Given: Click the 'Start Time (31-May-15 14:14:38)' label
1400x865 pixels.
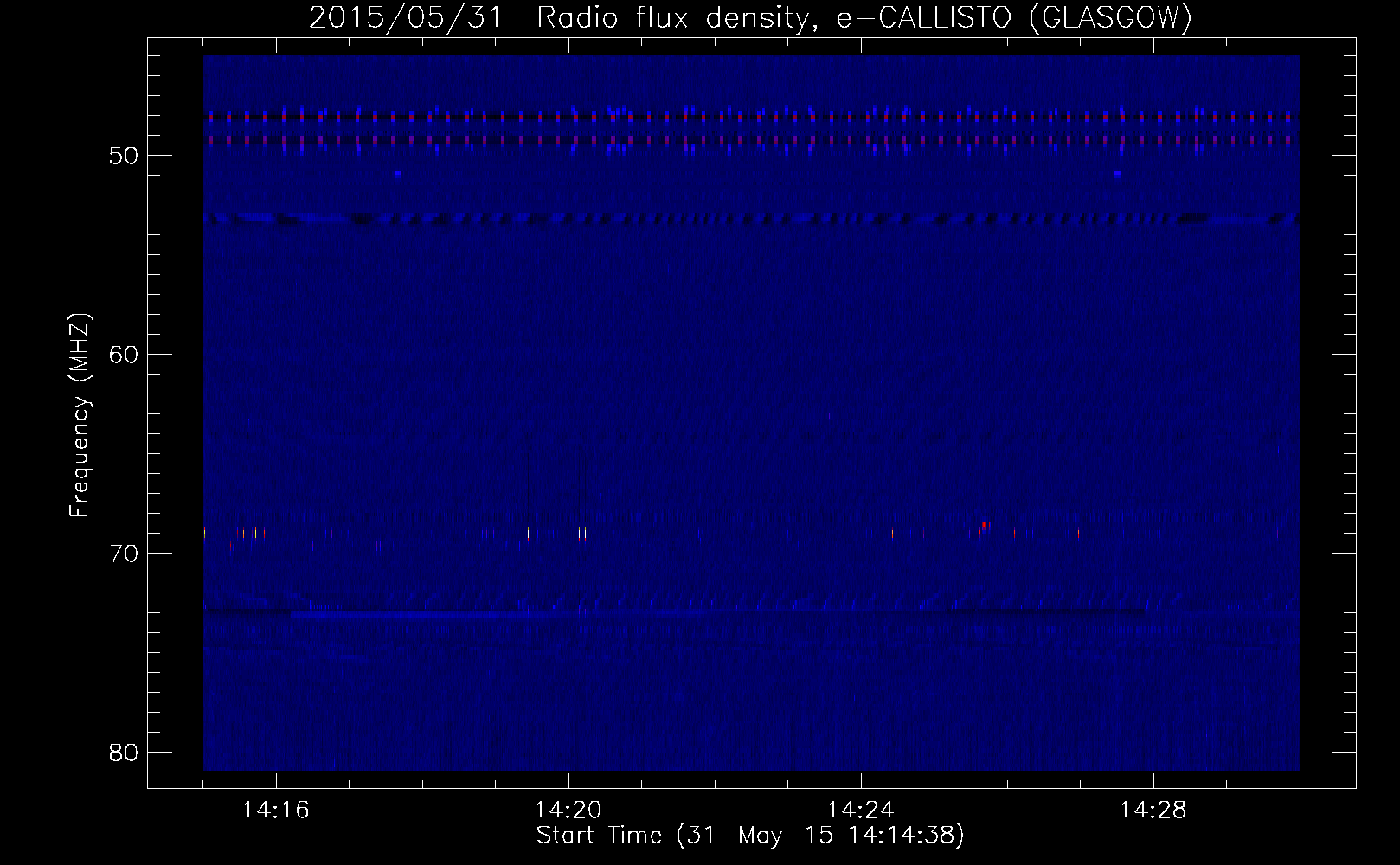Looking at the screenshot, I should coord(750,836).
